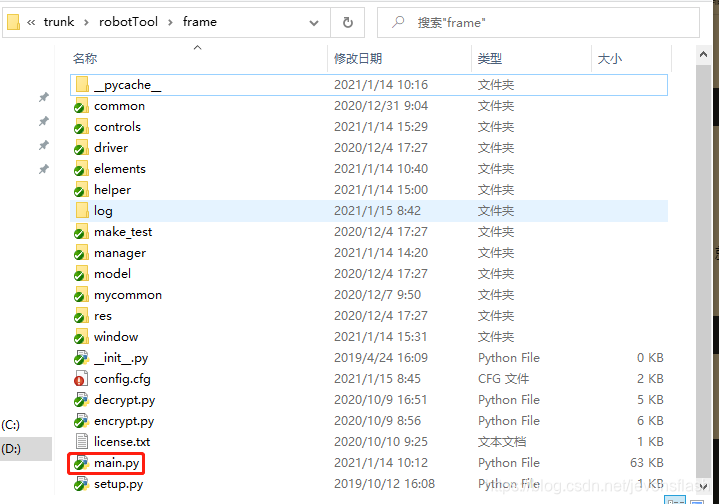Select the file name __init__.py
719x504 pixels.
pyautogui.click(x=121, y=358)
